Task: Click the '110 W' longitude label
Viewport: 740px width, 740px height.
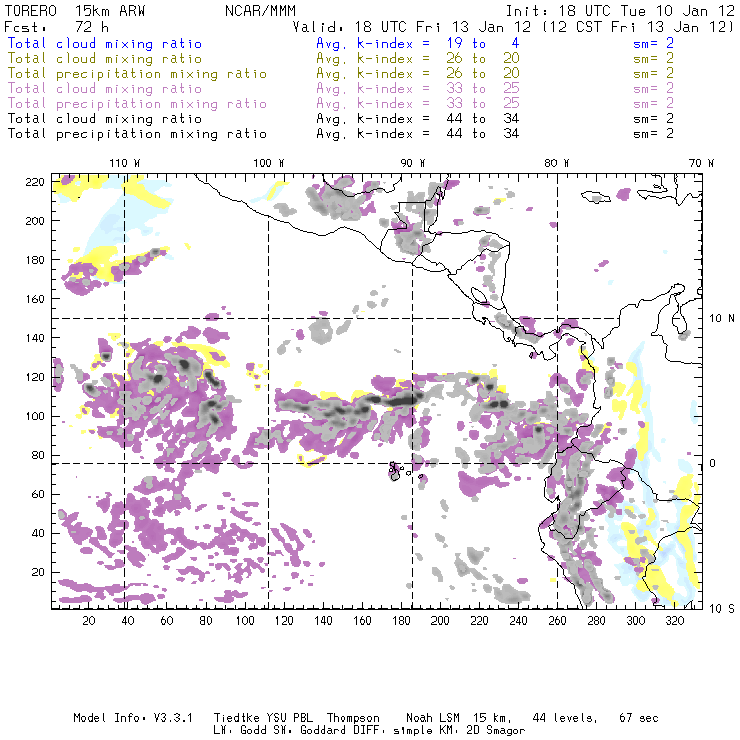Action: click(125, 163)
